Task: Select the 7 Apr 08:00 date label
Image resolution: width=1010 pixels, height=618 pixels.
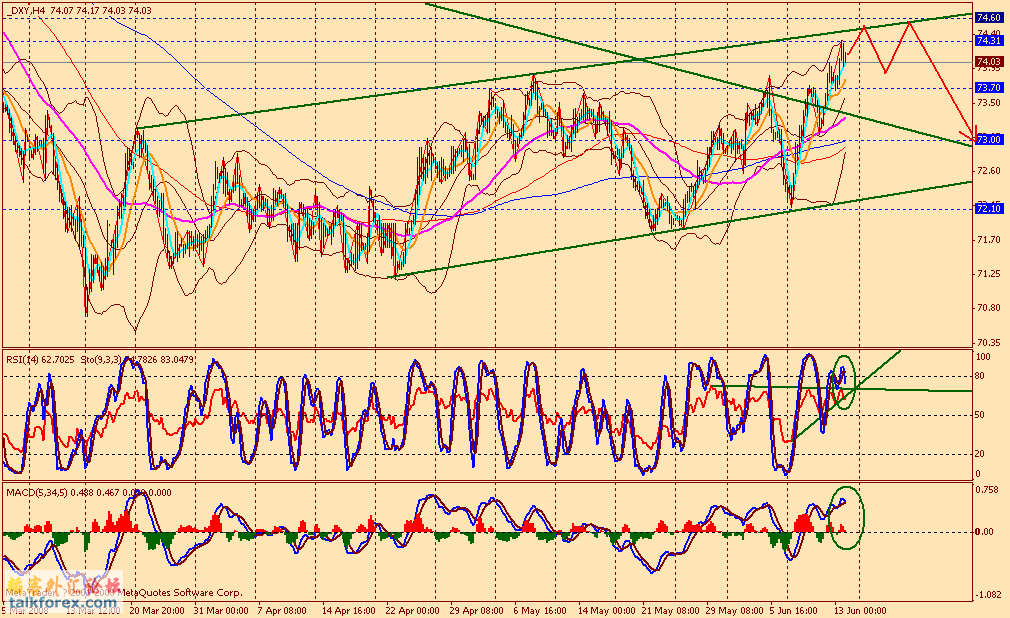Action: pyautogui.click(x=281, y=610)
